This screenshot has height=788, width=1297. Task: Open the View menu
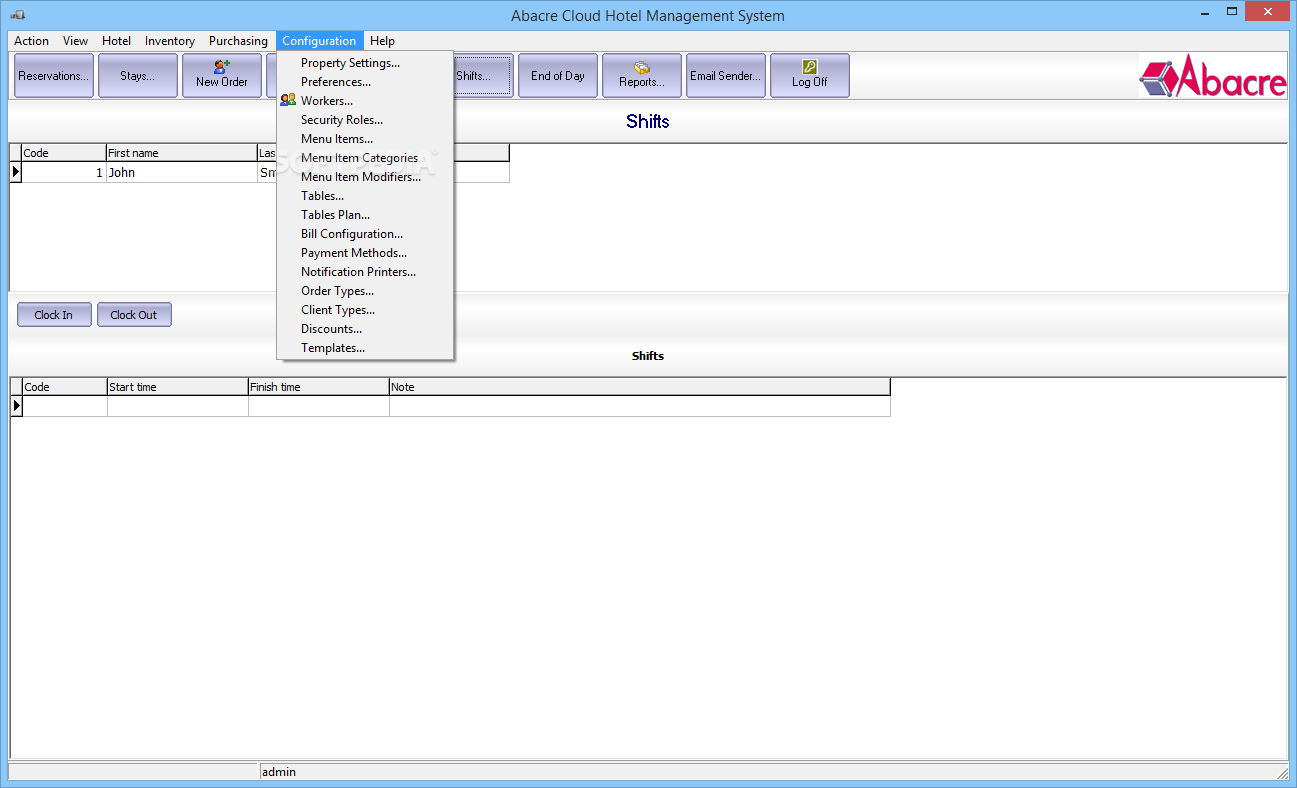pyautogui.click(x=75, y=41)
